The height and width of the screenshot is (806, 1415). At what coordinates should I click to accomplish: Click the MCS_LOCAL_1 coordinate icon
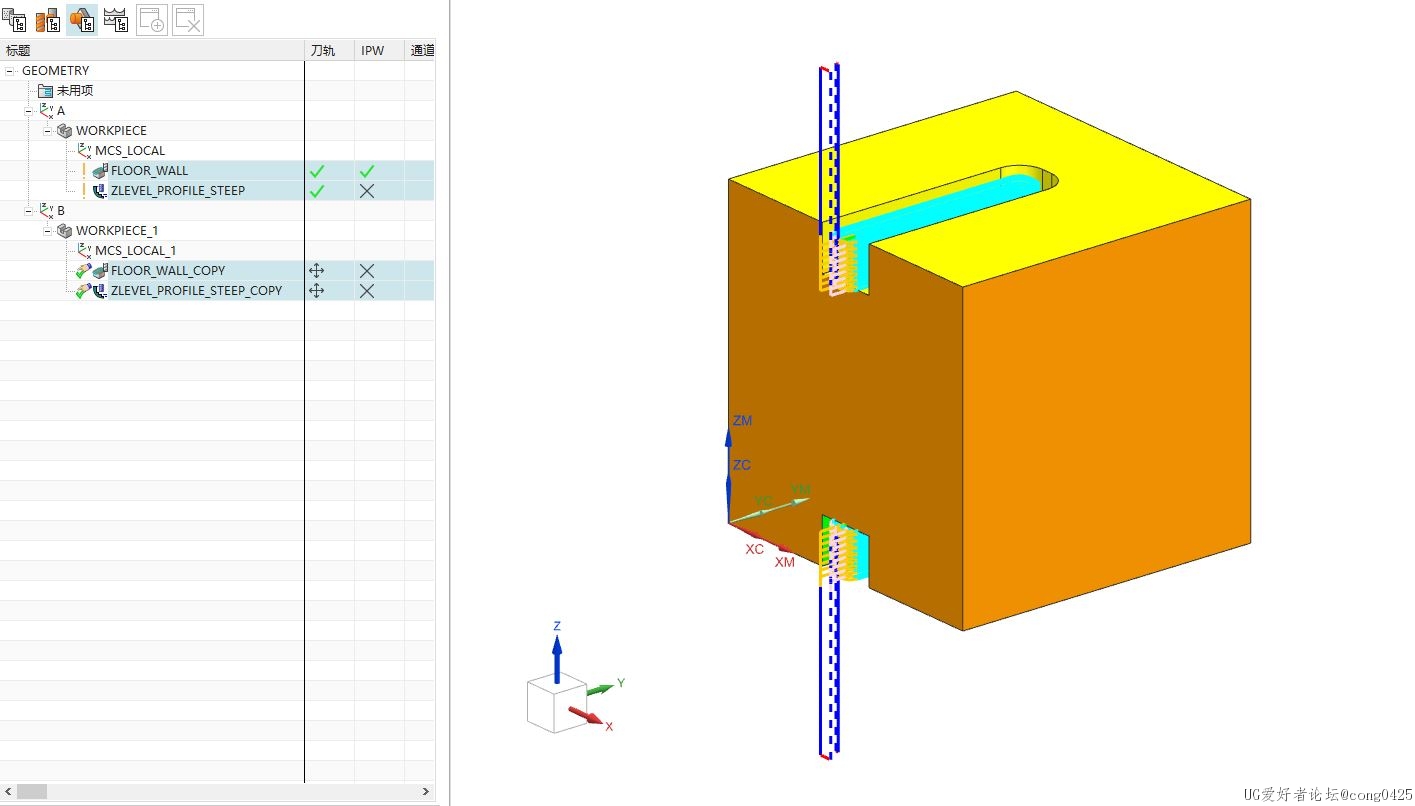[x=84, y=251]
